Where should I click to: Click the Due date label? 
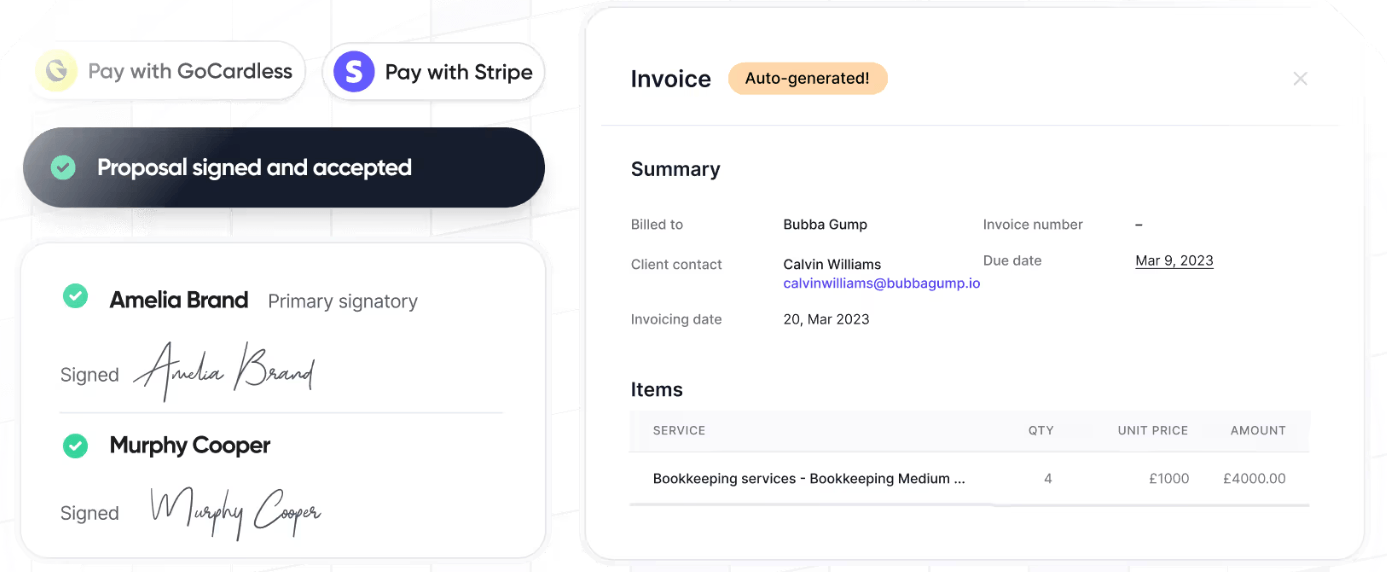(1012, 260)
